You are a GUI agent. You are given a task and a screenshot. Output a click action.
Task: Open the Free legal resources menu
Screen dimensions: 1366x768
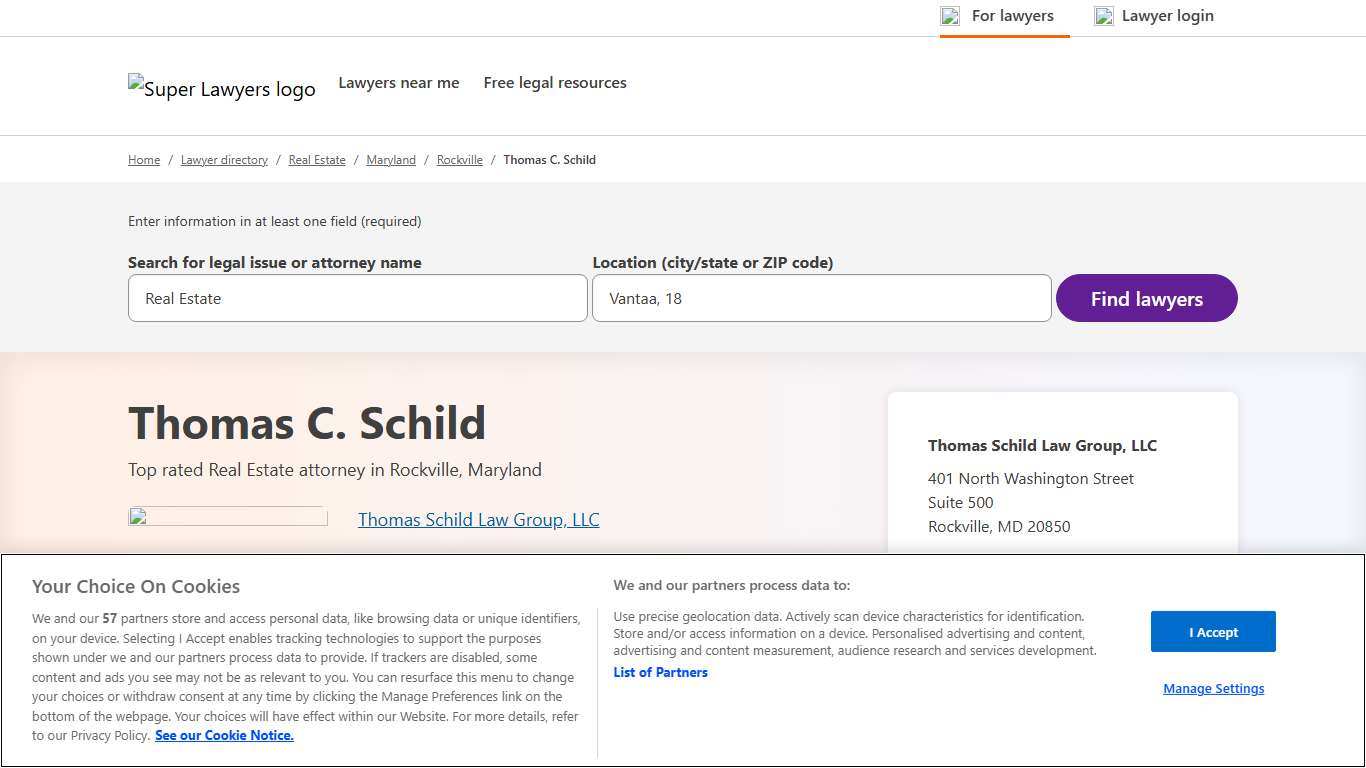554,82
